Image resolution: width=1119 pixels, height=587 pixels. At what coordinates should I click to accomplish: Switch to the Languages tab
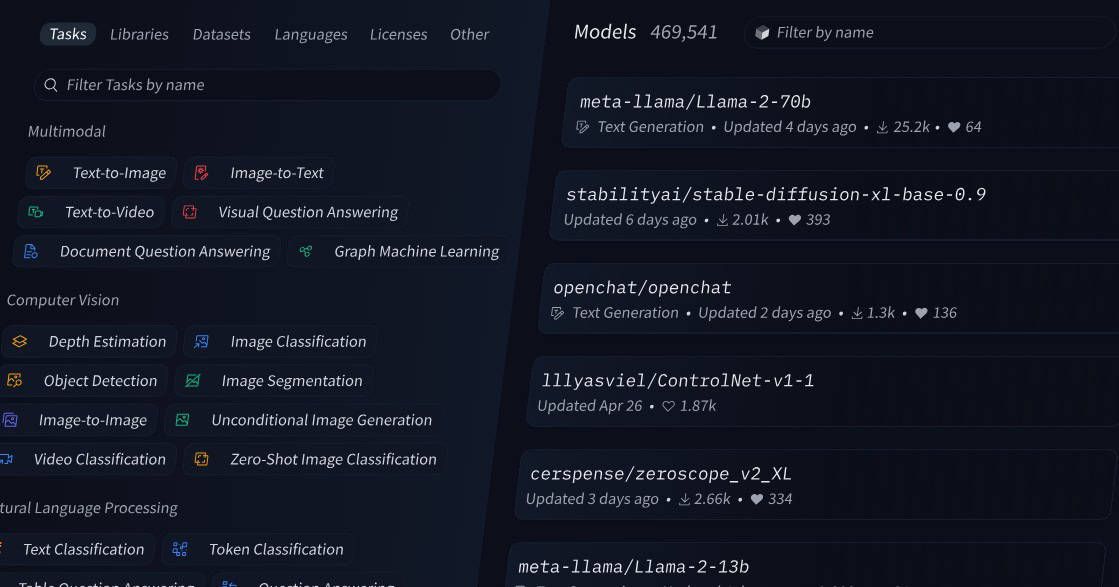click(x=310, y=34)
